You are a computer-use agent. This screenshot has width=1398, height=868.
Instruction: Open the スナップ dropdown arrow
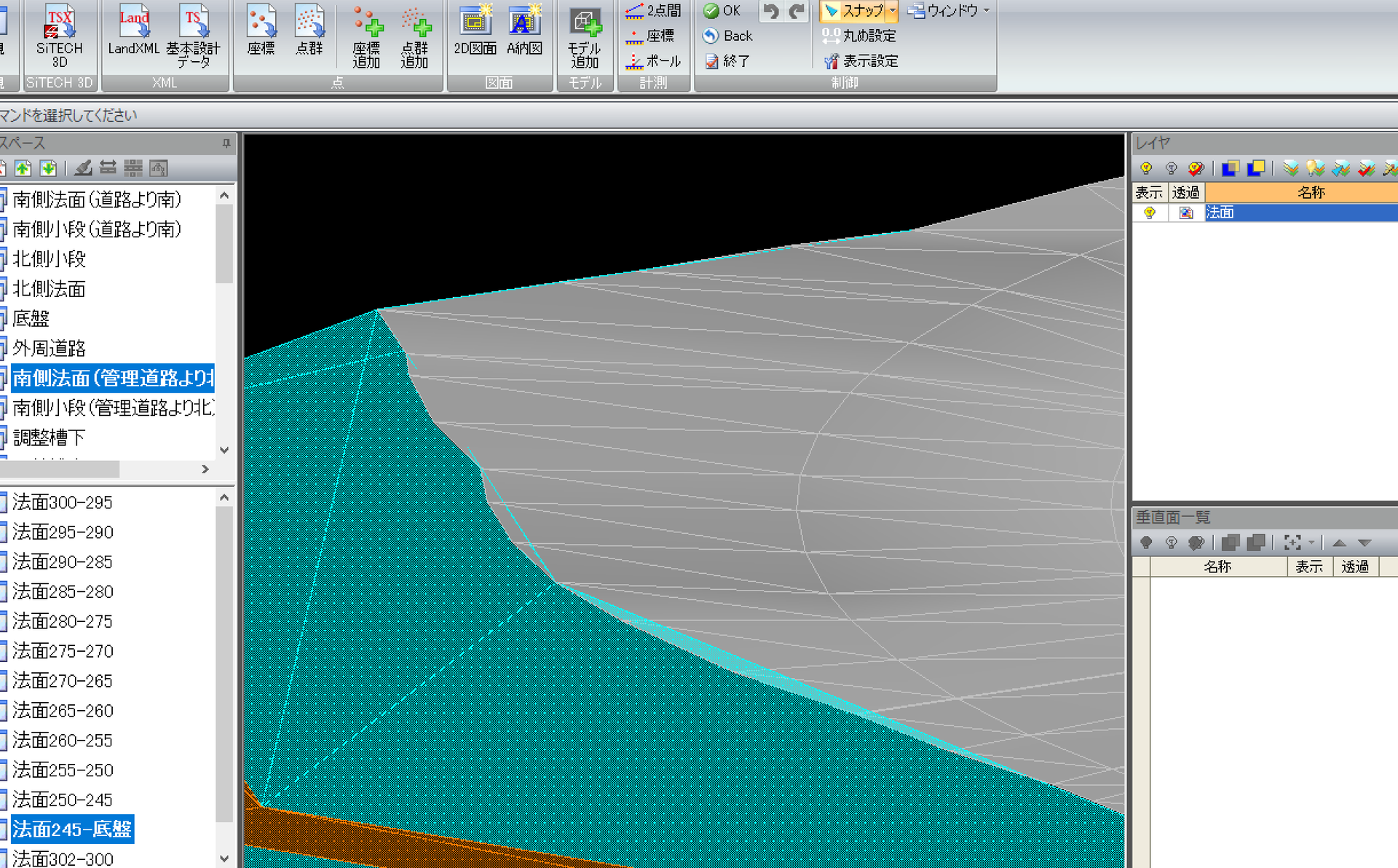pos(893,11)
